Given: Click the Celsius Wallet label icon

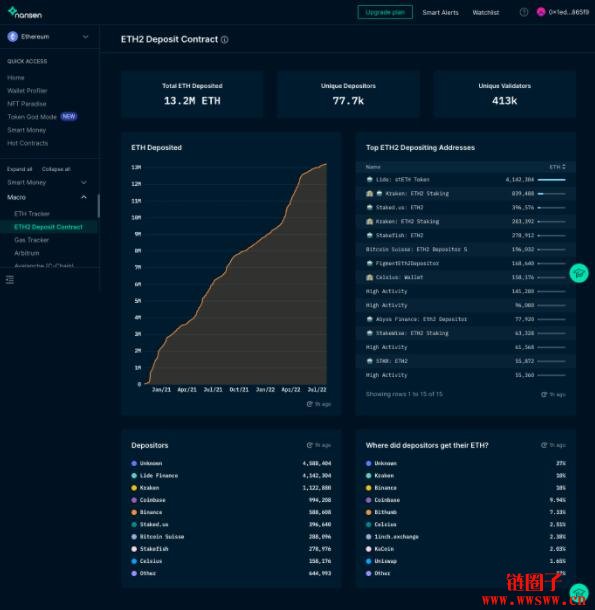Looking at the screenshot, I should [x=370, y=277].
